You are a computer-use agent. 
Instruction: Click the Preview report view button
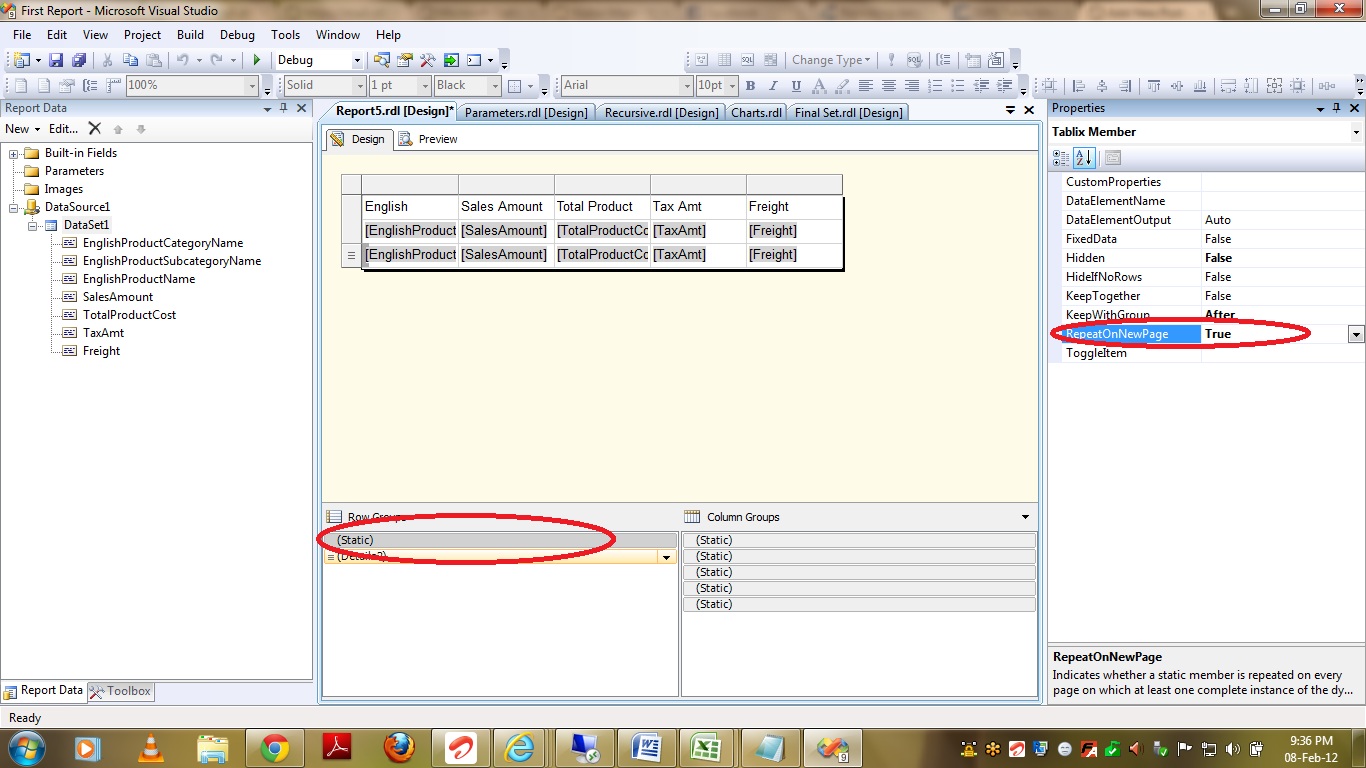click(428, 139)
